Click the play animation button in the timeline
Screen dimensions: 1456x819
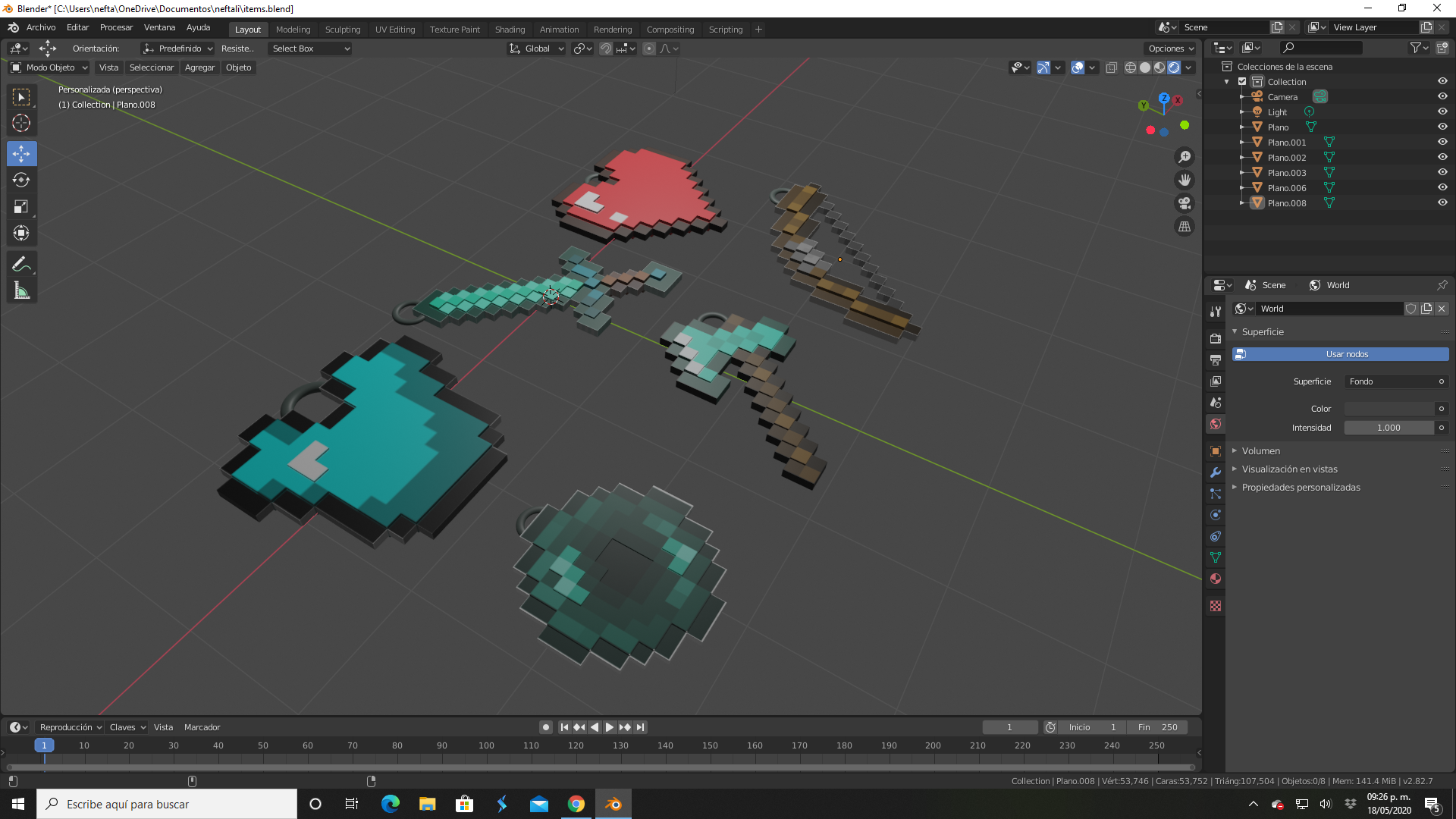coord(609,727)
